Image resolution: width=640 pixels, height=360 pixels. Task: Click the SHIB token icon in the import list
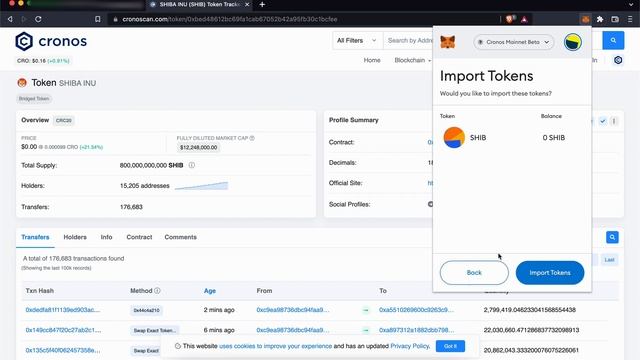[x=454, y=138]
